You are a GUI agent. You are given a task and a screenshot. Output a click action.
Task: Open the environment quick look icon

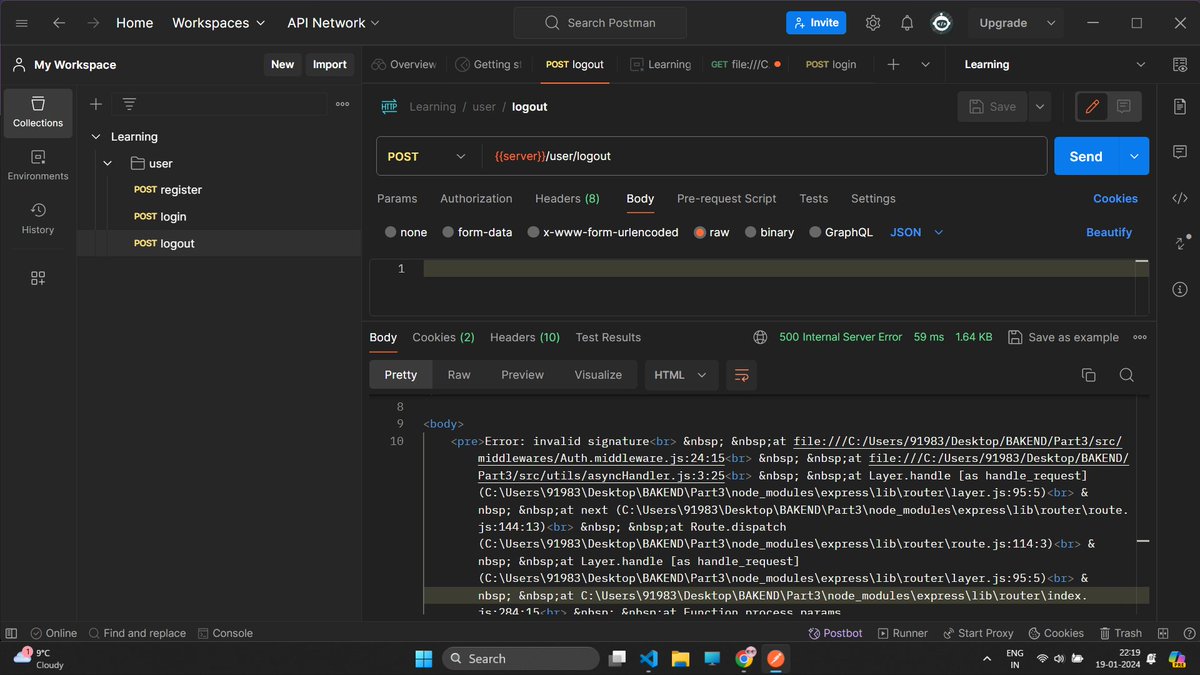[x=1180, y=64]
